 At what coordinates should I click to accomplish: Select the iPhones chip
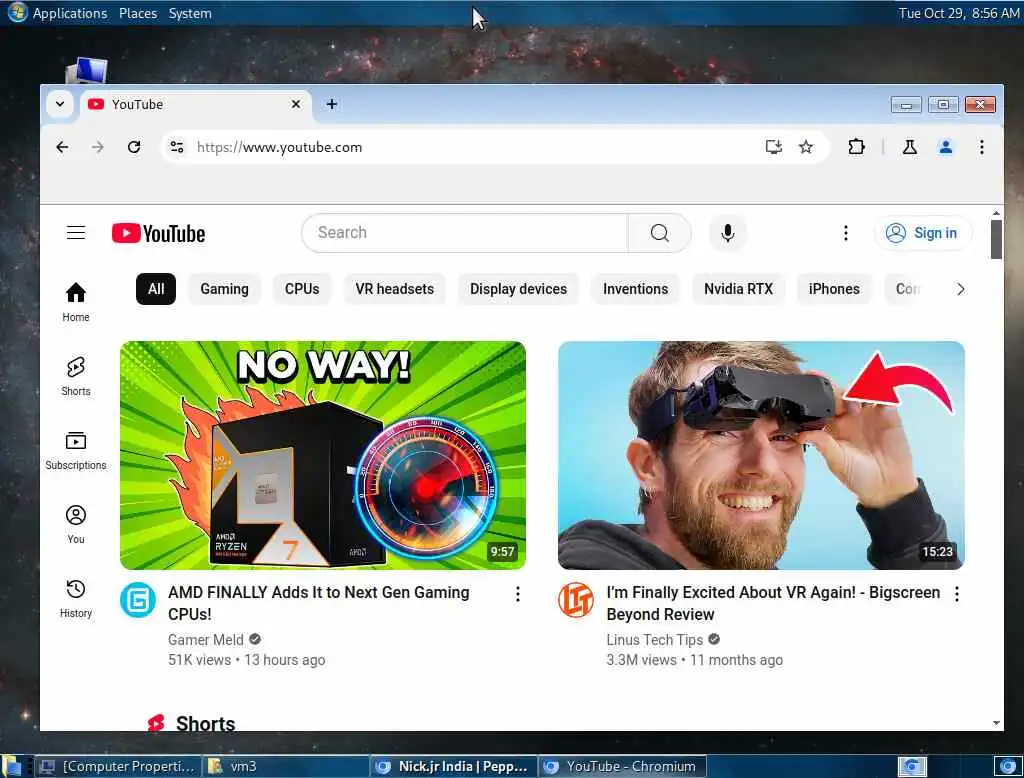[834, 289]
